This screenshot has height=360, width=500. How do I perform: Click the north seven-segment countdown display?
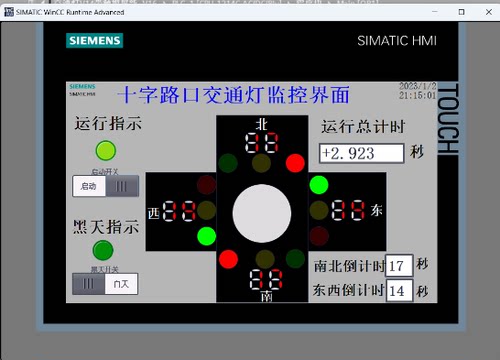tap(262, 143)
